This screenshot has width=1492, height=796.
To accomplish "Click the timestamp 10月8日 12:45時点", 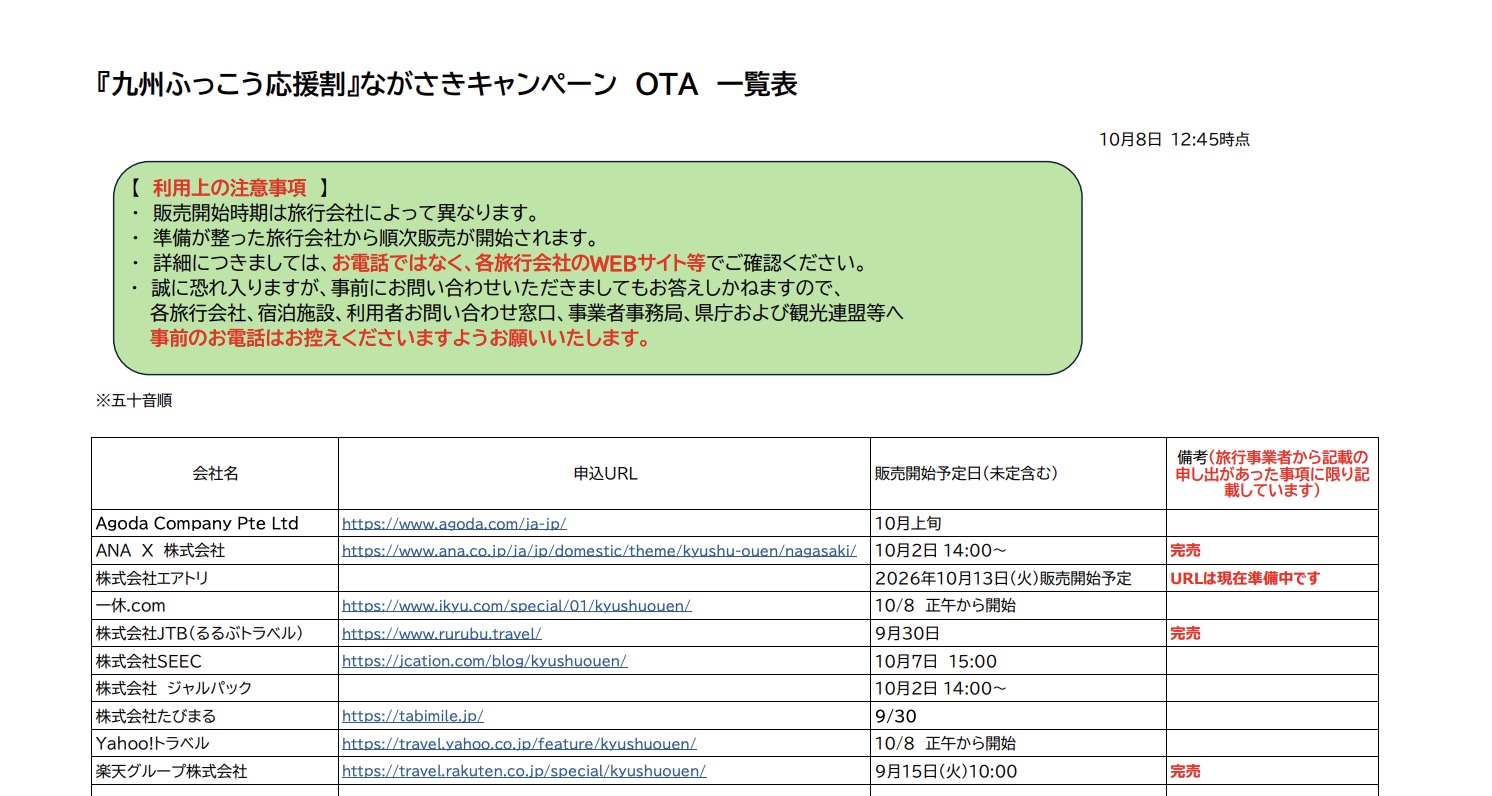I will [1174, 140].
